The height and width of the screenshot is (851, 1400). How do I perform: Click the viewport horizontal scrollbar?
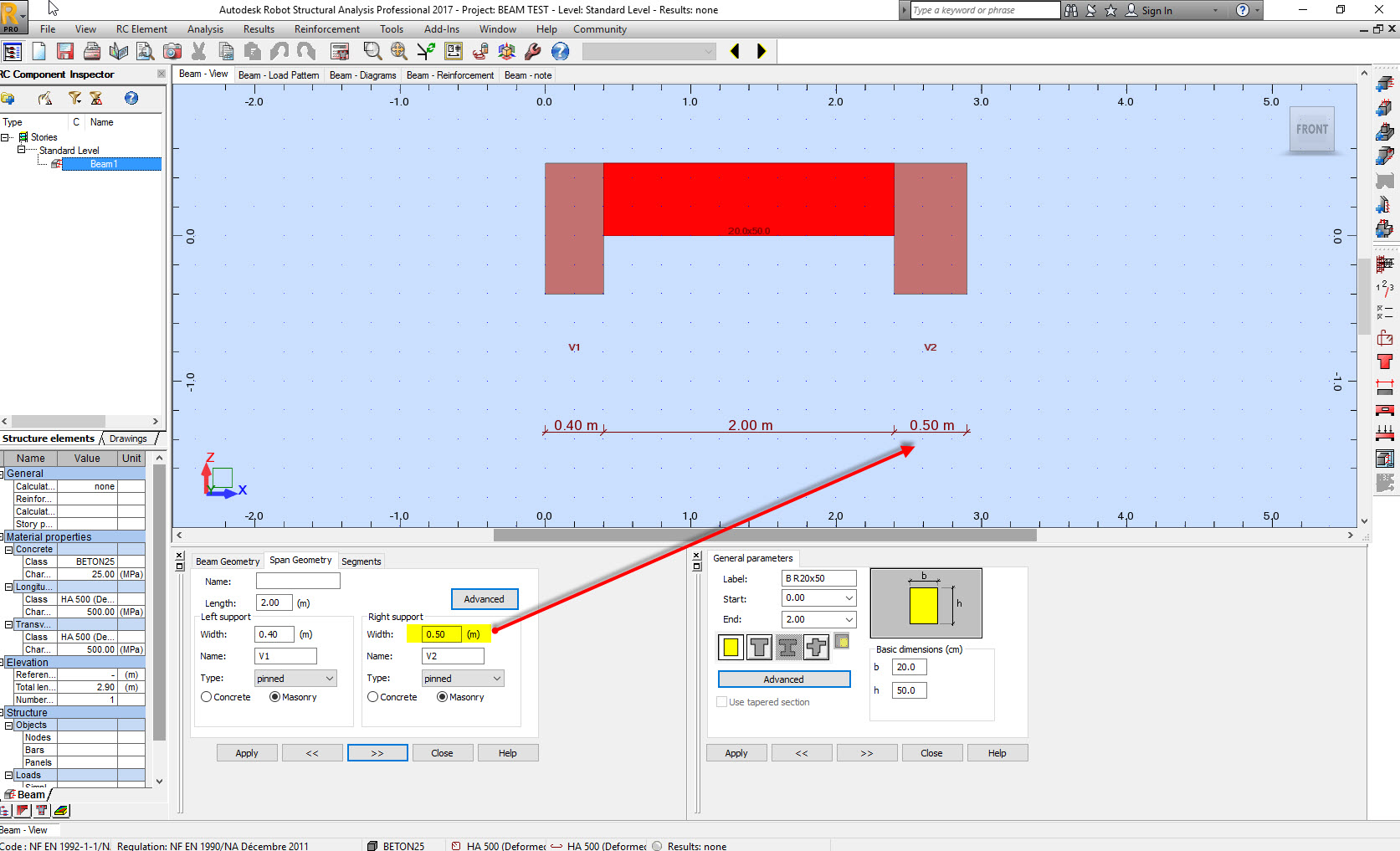coord(765,536)
